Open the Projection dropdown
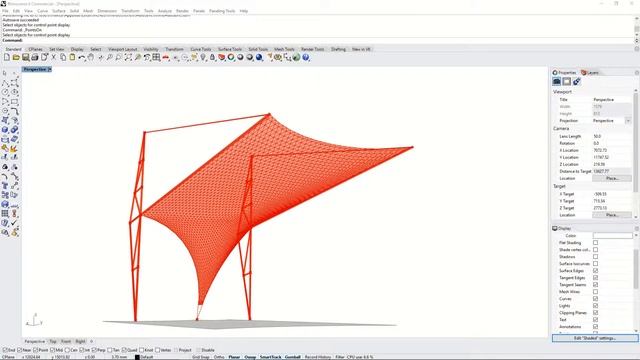This screenshot has height=360, width=640. point(628,121)
